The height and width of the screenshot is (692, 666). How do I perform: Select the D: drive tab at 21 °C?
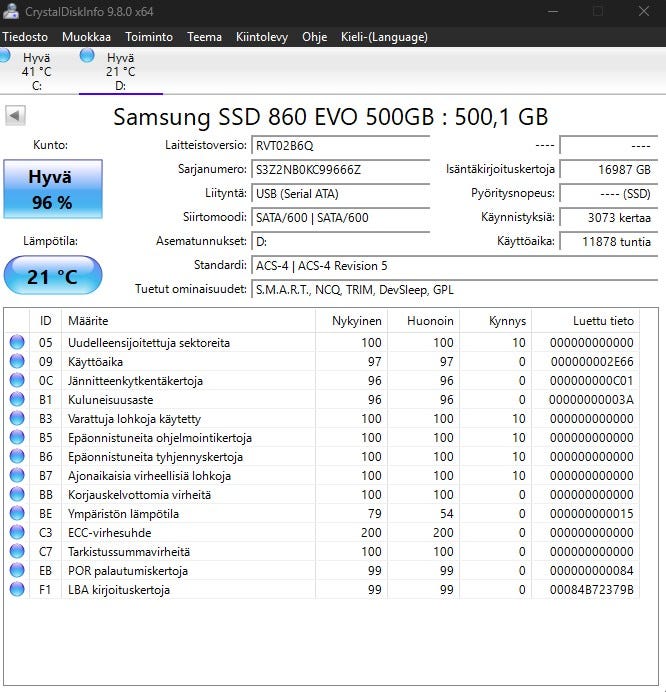click(120, 72)
